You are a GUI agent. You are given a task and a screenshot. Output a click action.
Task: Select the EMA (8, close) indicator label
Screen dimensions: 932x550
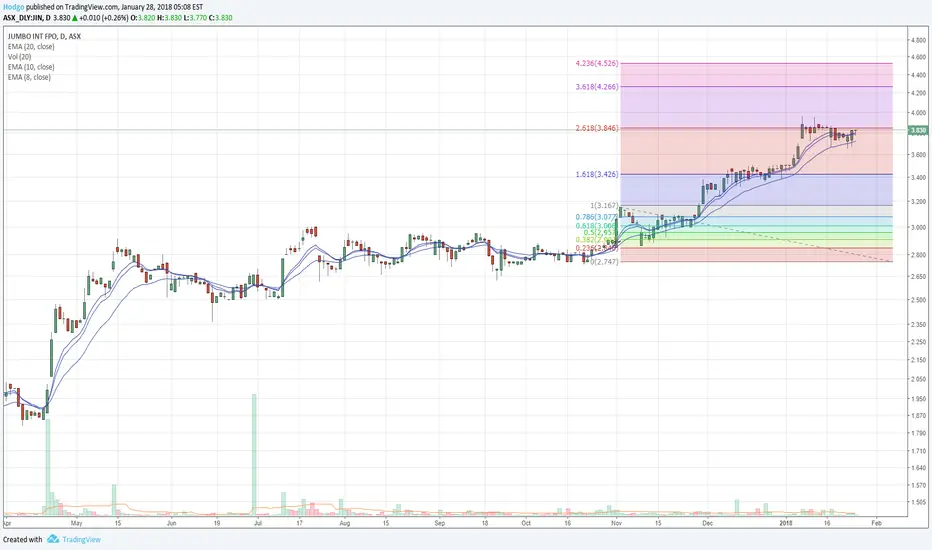[29, 77]
